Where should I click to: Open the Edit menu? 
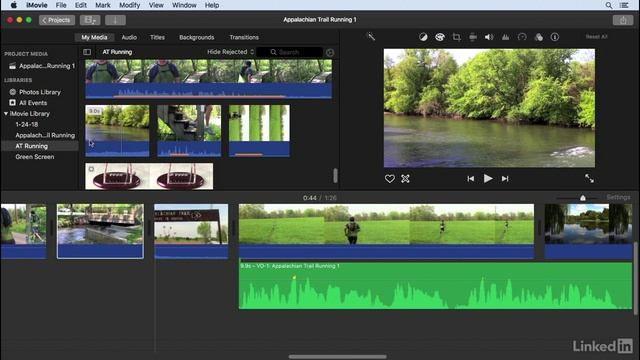[81, 5]
